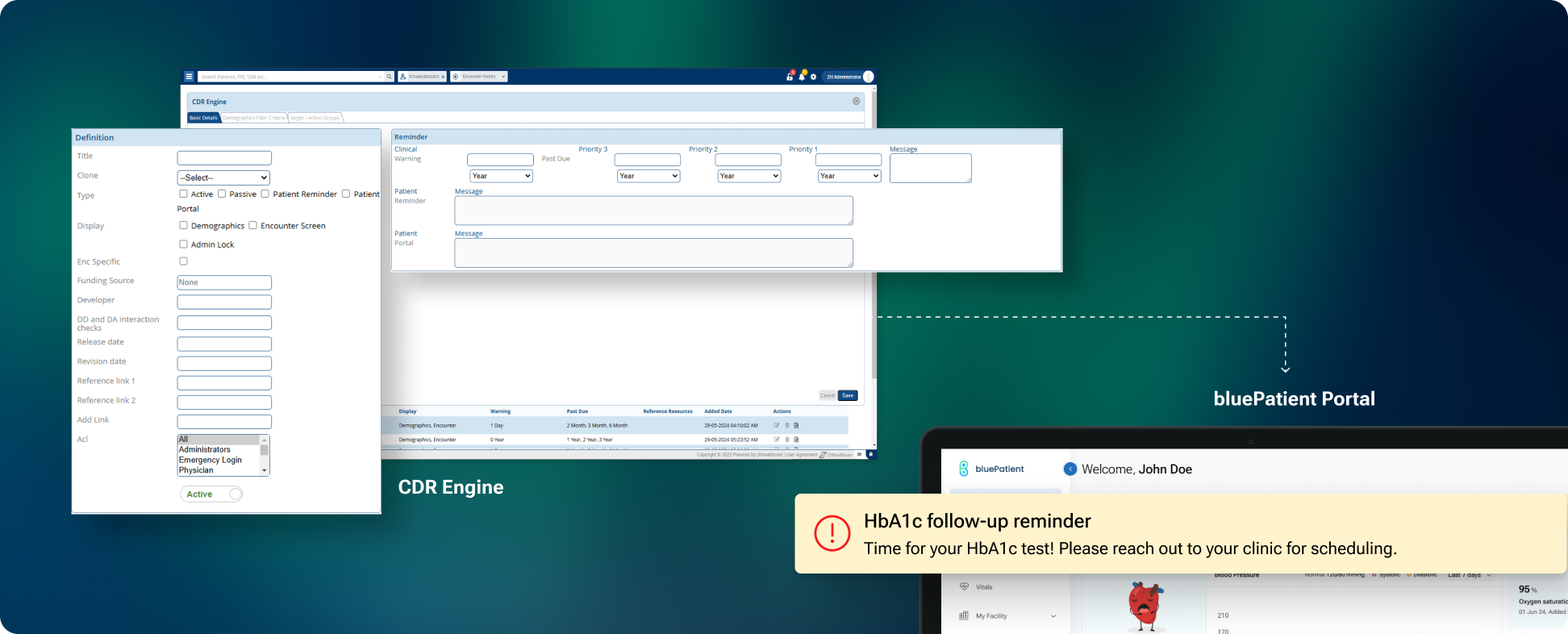Switch to Basic Details tab

(204, 118)
